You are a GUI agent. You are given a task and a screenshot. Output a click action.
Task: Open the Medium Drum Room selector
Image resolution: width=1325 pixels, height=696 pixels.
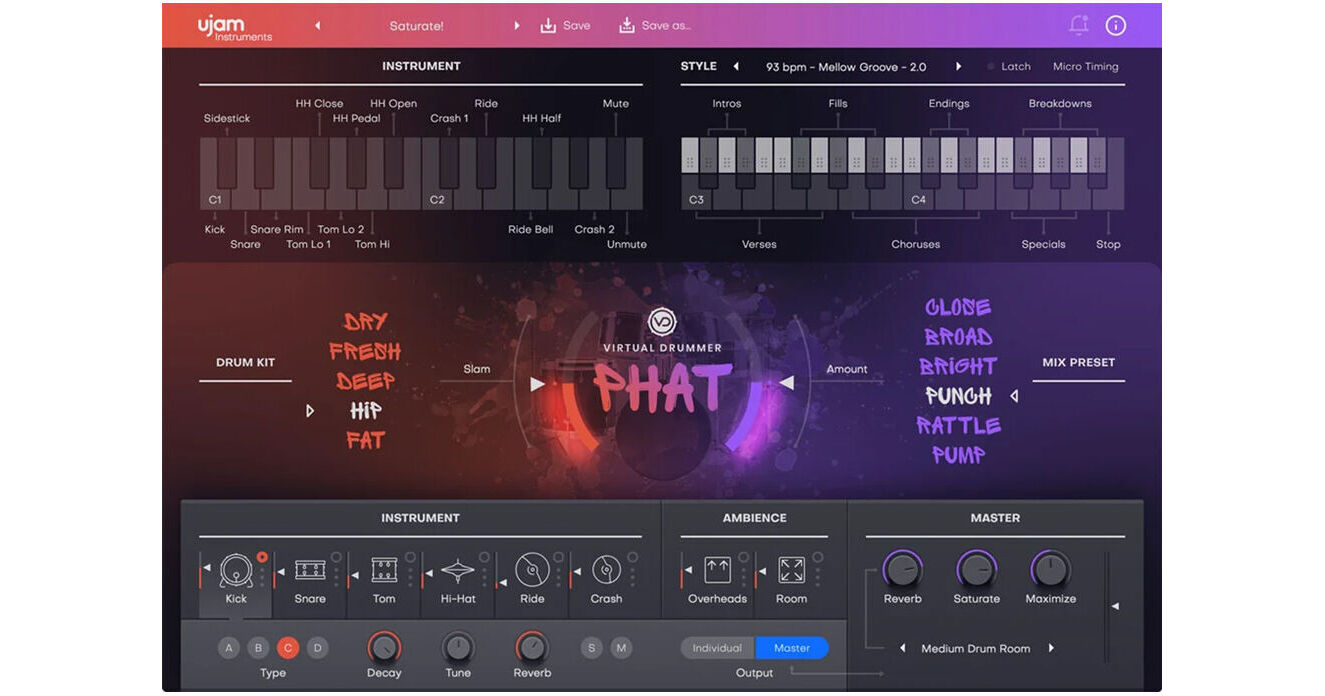pos(976,648)
